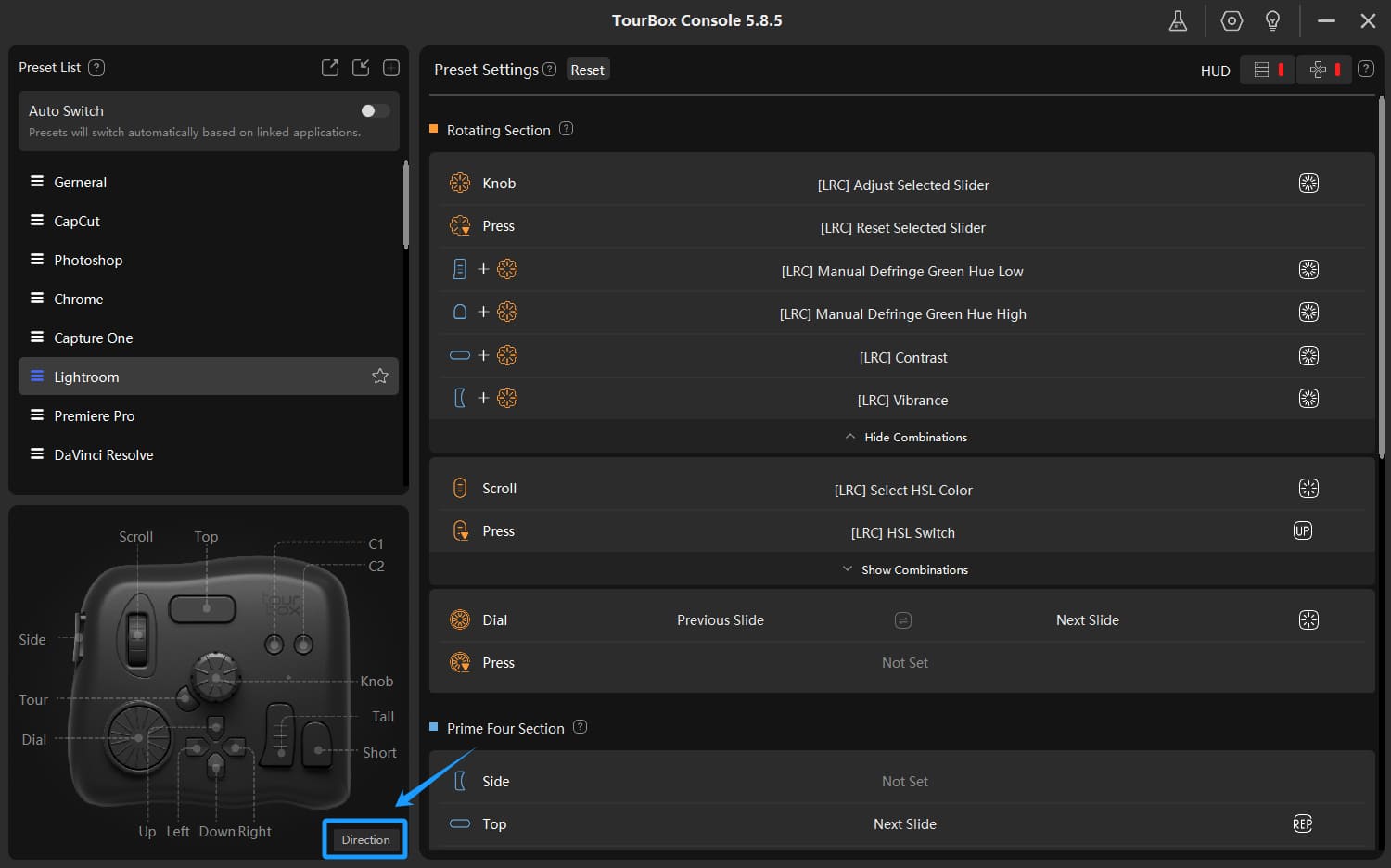Click the REP icon on Top row
The height and width of the screenshot is (868, 1391).
point(1303,824)
